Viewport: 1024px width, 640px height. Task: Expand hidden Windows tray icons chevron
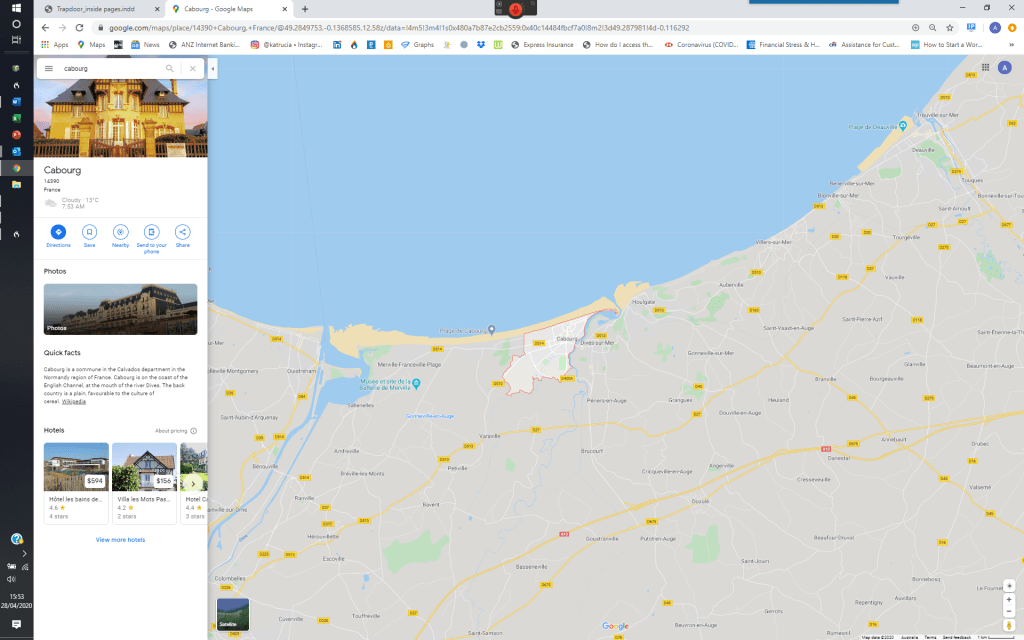pos(24,552)
